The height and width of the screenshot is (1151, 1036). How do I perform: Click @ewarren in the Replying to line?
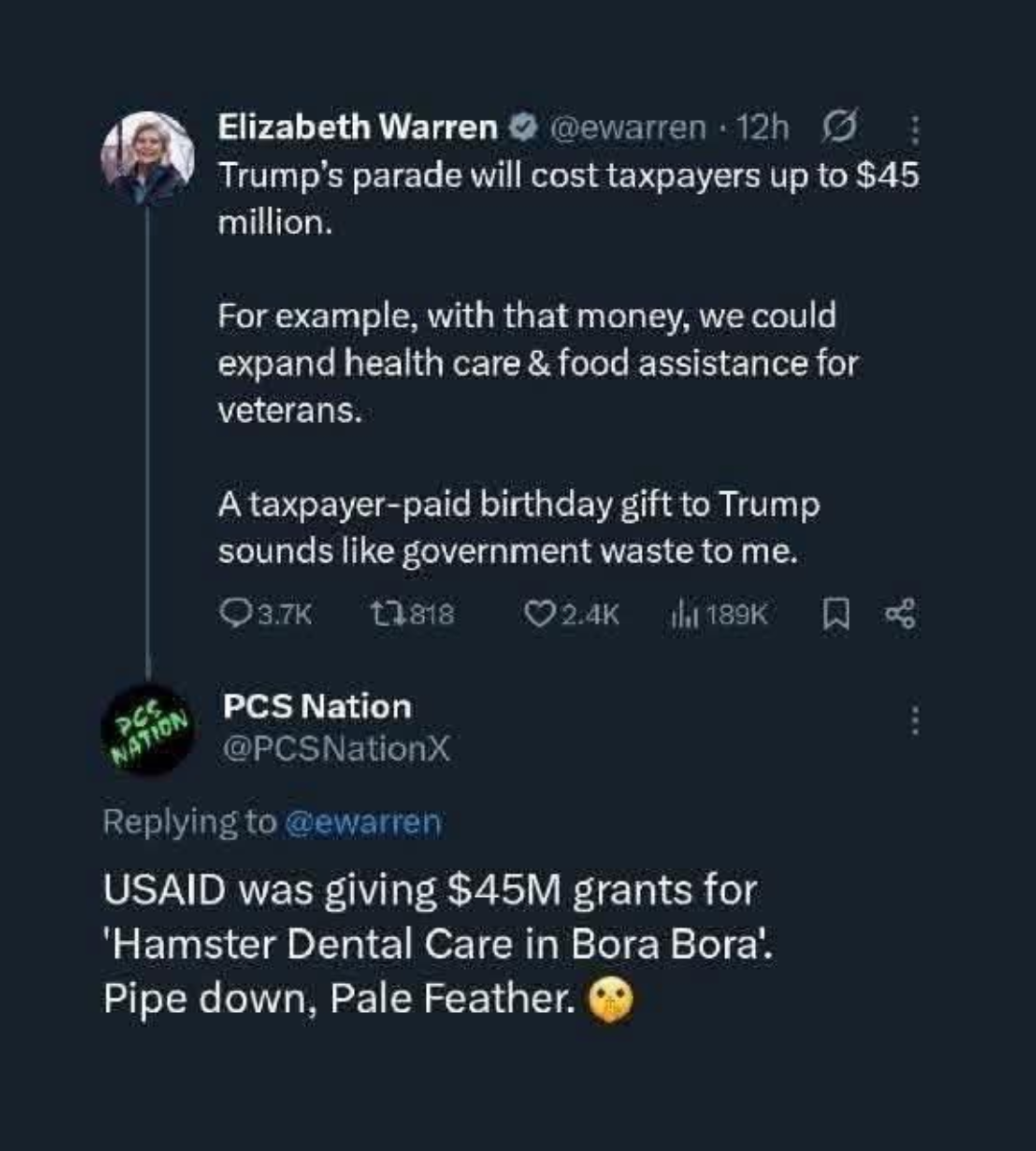click(x=363, y=823)
